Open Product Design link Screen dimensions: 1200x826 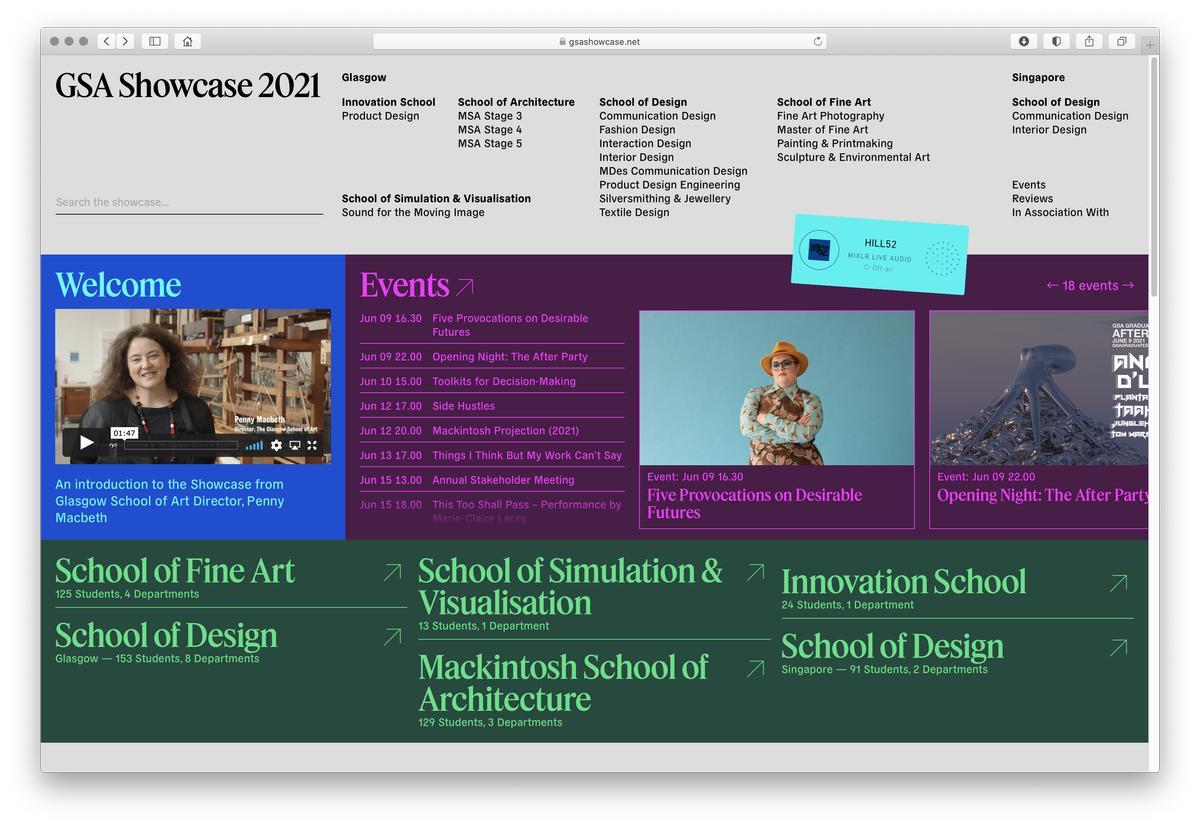click(380, 116)
